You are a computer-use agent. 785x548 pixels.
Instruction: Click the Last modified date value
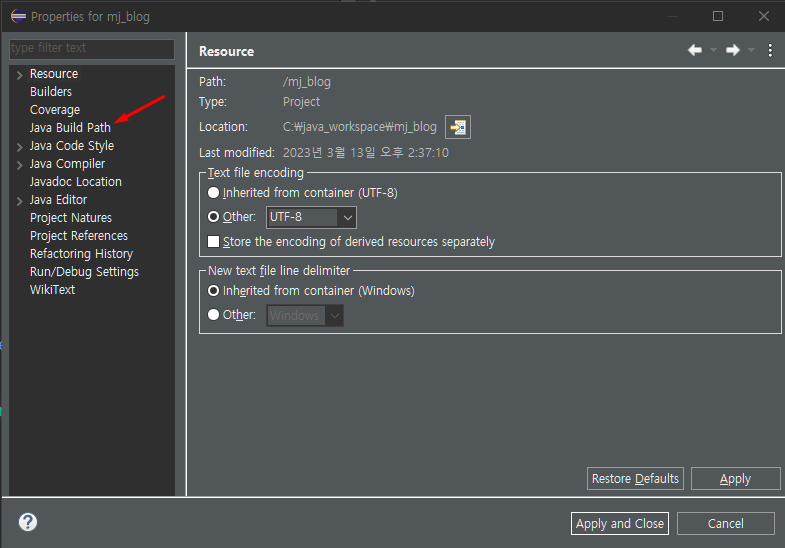(365, 153)
